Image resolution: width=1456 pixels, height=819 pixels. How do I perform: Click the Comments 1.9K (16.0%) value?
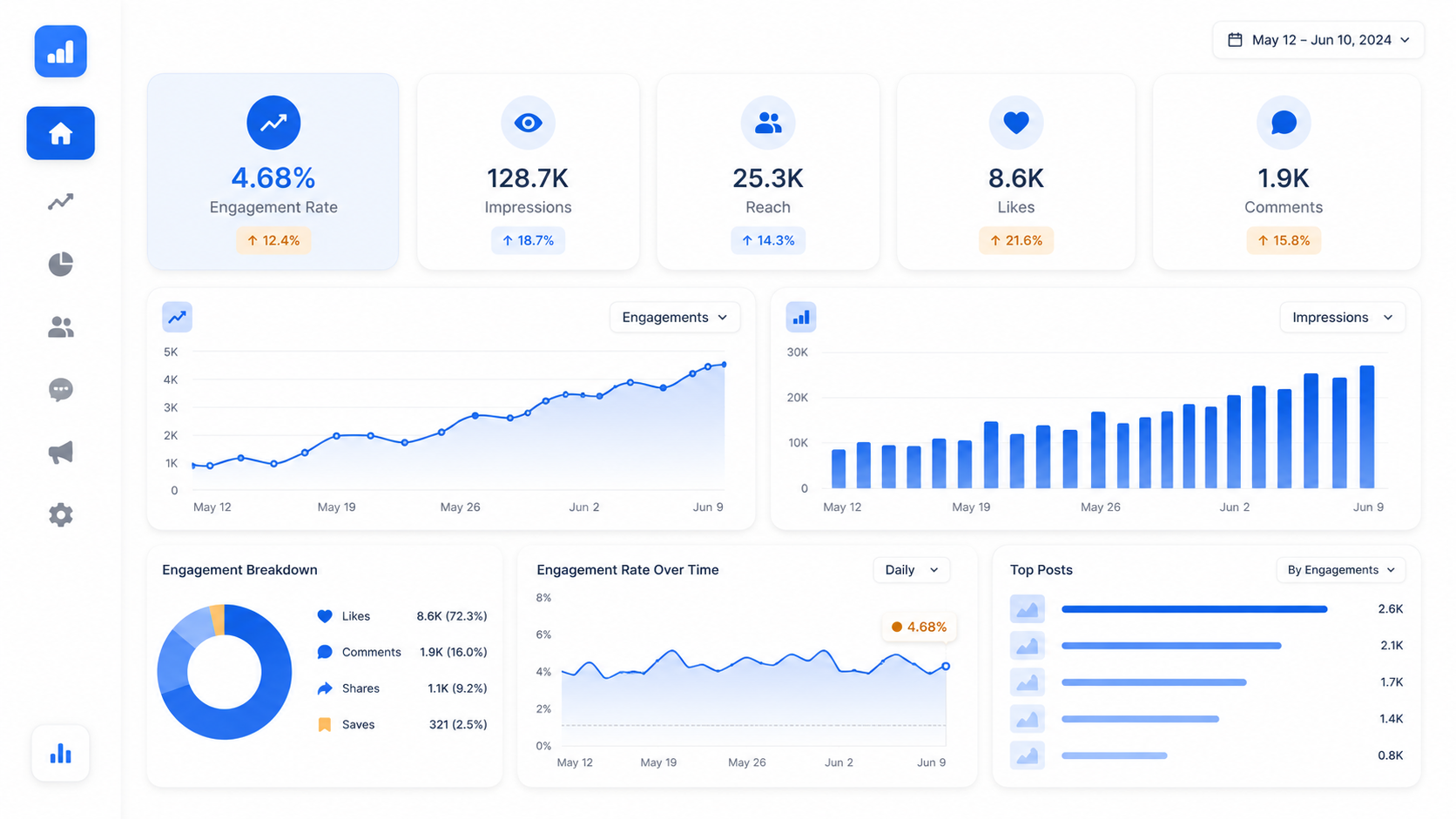[453, 652]
